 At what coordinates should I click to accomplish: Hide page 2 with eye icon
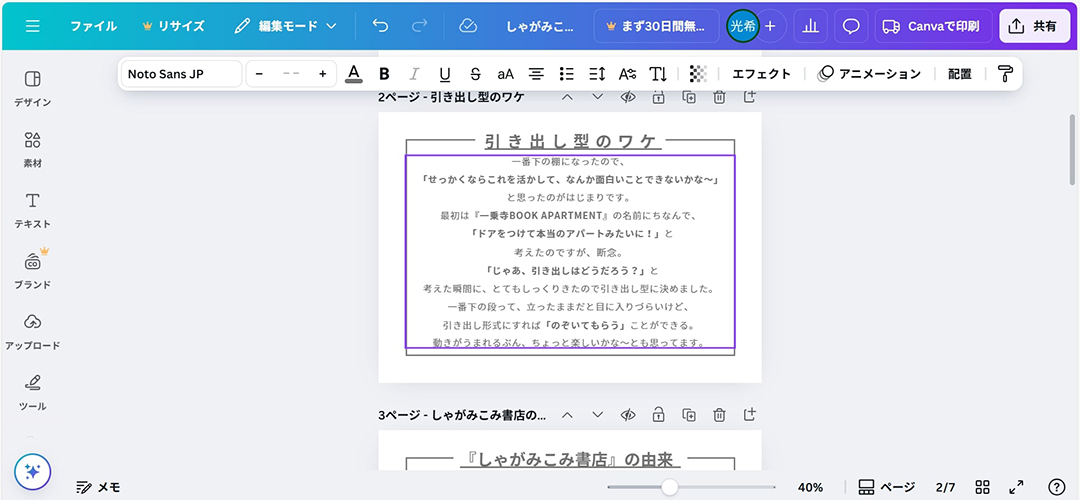point(627,97)
